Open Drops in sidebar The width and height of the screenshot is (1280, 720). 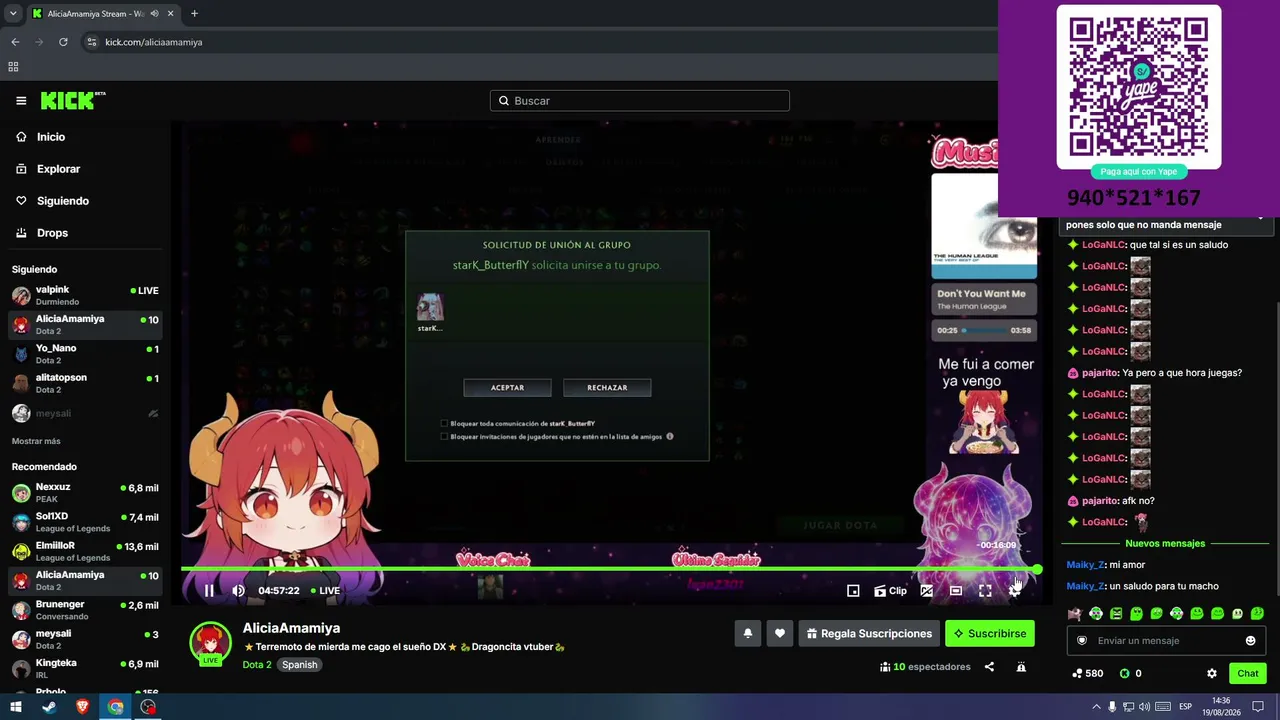[52, 233]
